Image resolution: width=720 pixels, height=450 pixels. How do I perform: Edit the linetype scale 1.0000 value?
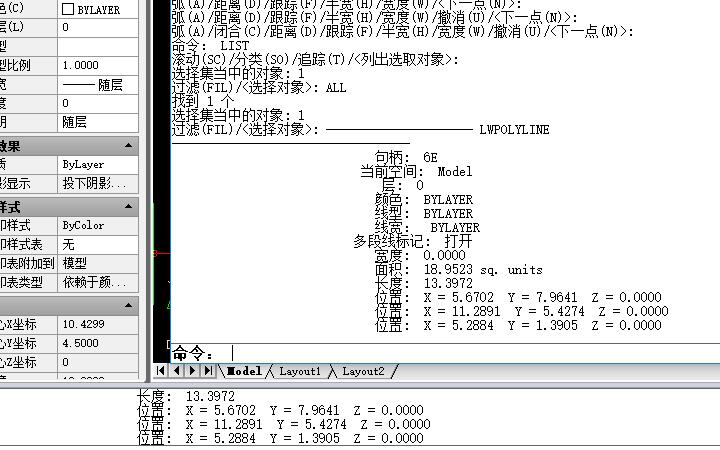click(x=98, y=65)
